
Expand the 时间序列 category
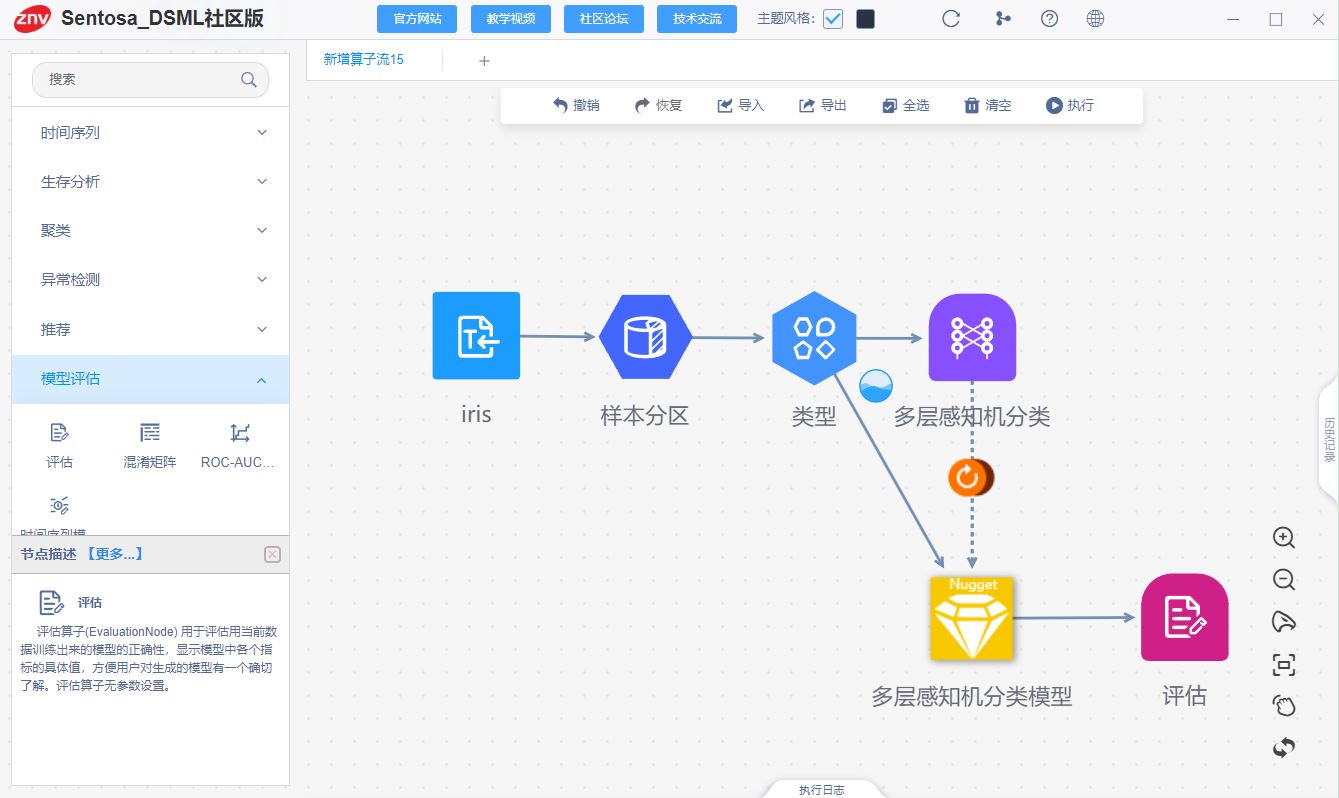(150, 132)
